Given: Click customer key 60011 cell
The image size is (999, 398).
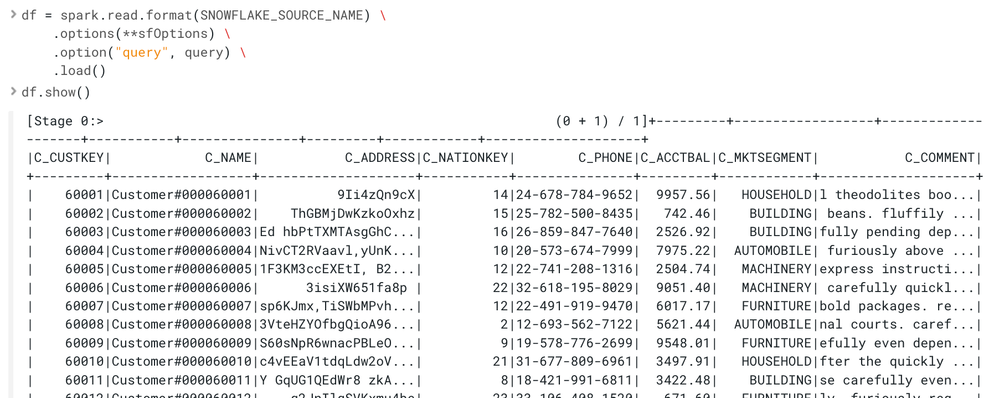Looking at the screenshot, I should 84,380.
